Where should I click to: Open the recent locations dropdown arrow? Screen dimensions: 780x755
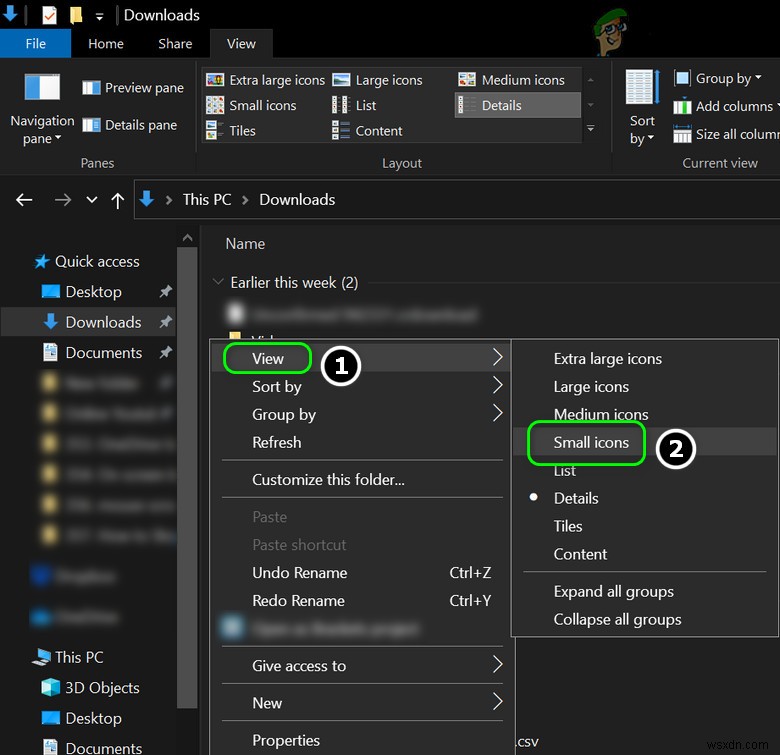(92, 200)
